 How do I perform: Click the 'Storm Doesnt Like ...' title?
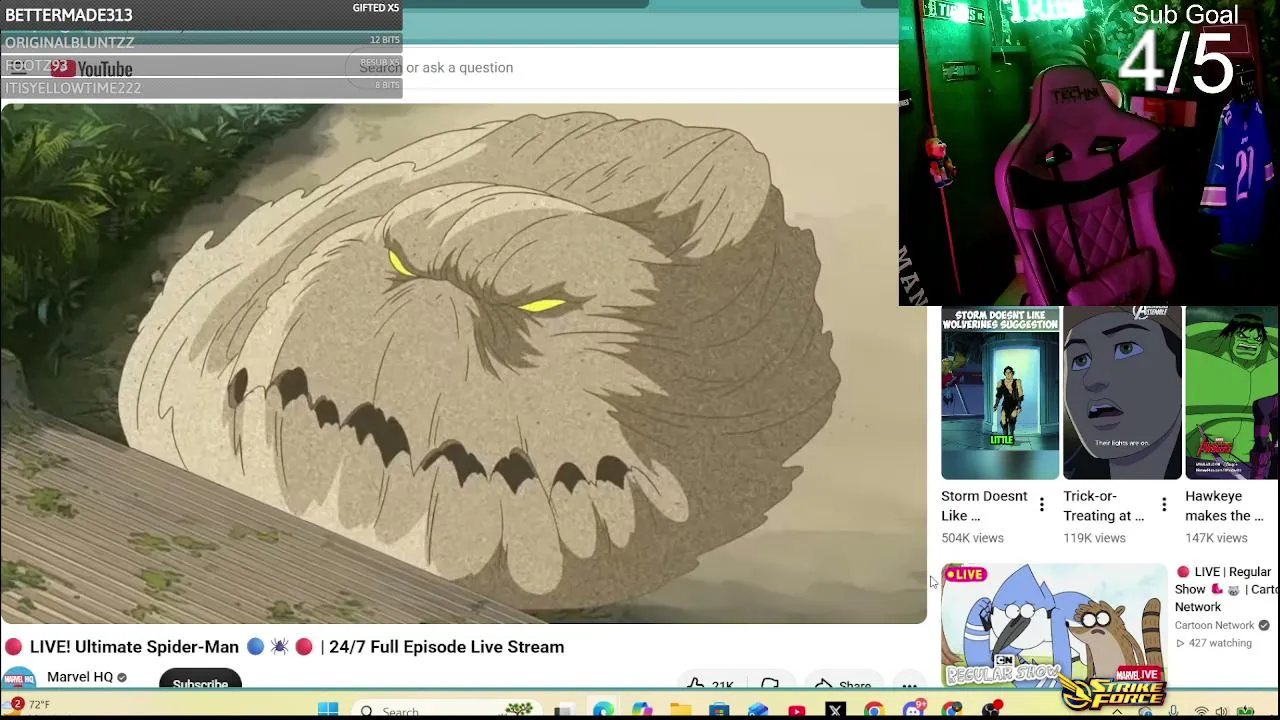tap(984, 506)
